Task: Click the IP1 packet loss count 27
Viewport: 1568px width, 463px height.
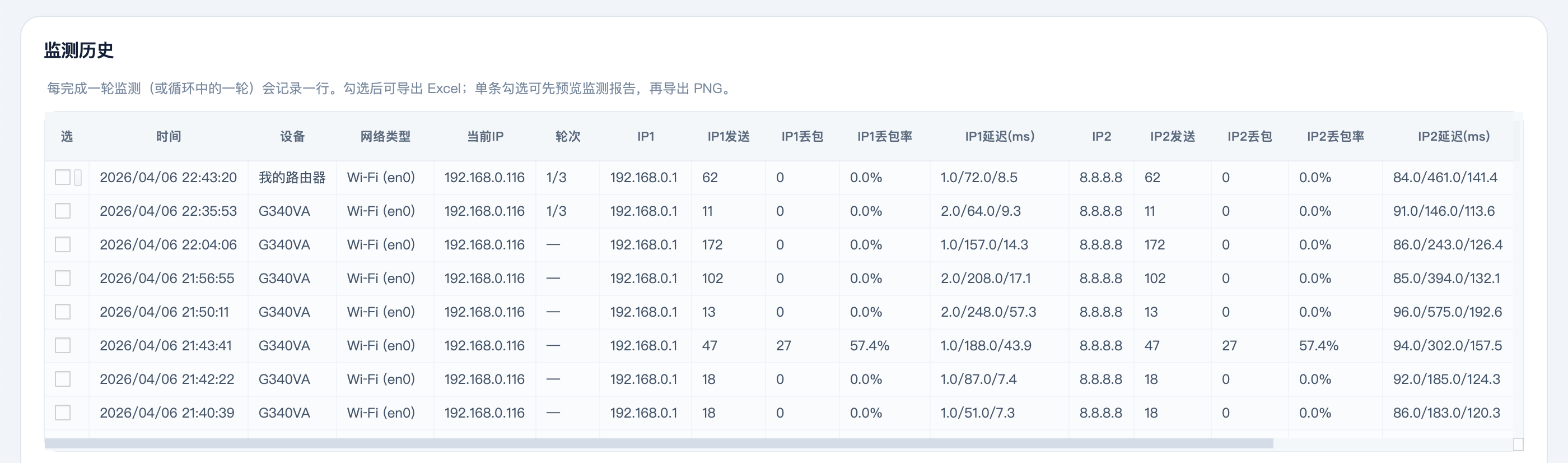Action: (783, 345)
